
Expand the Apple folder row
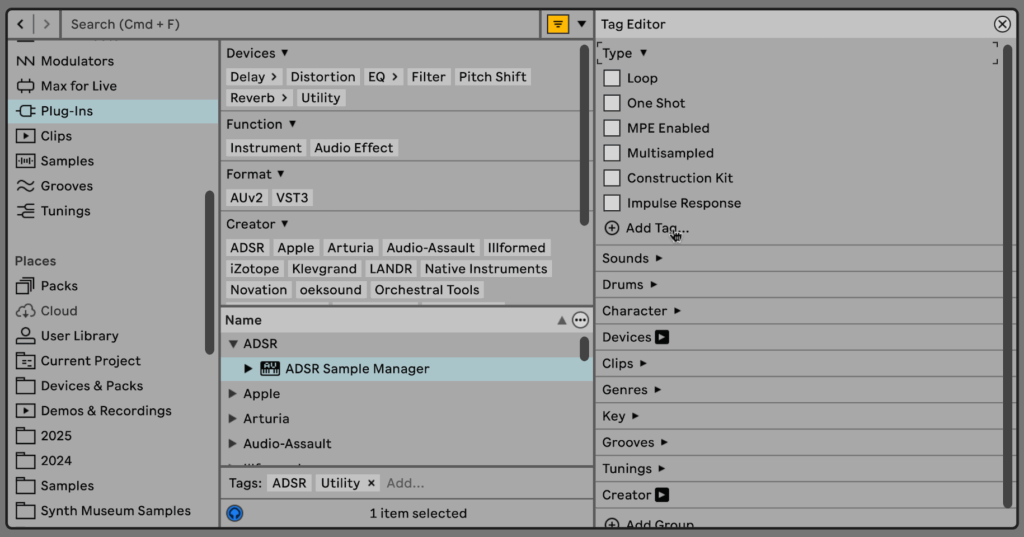tap(232, 393)
